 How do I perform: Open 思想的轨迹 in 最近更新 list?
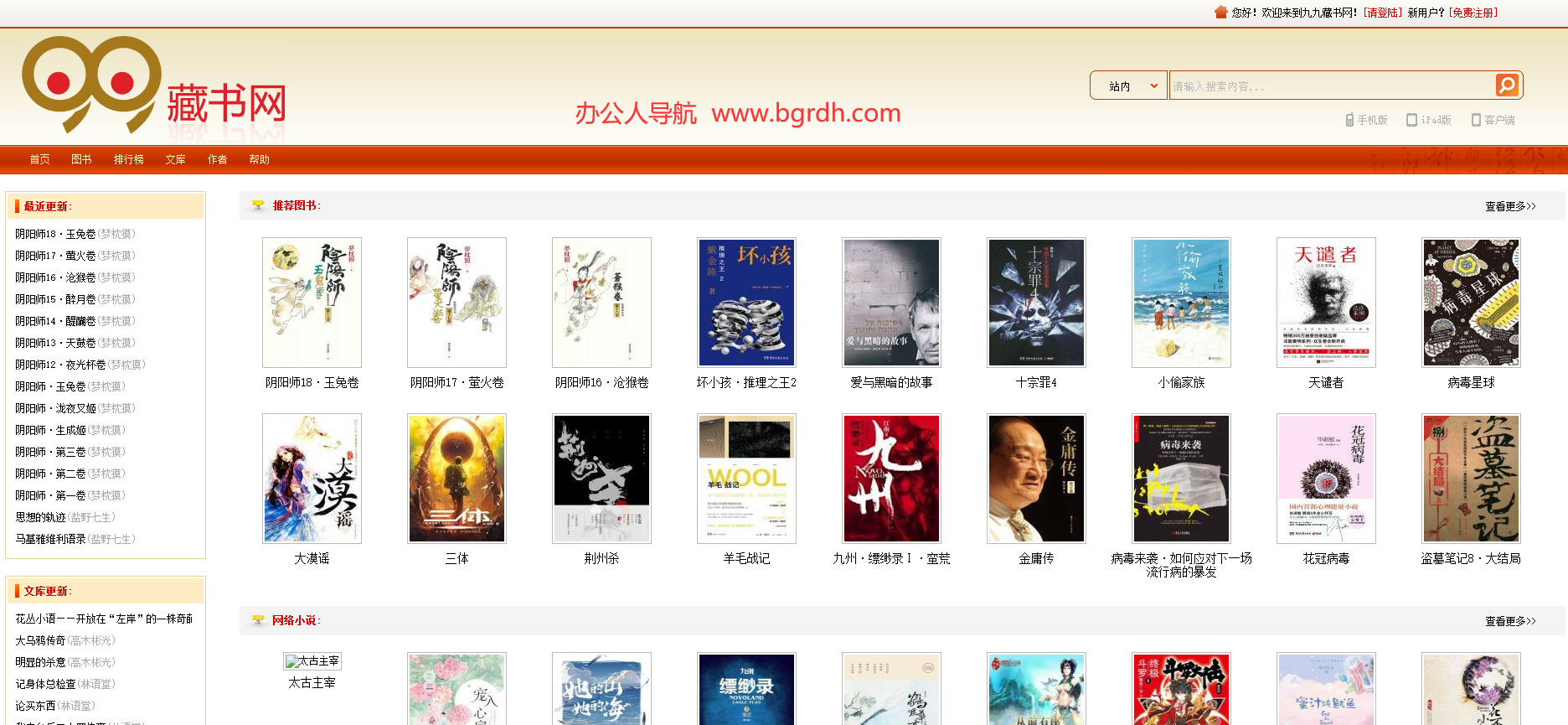pos(40,517)
